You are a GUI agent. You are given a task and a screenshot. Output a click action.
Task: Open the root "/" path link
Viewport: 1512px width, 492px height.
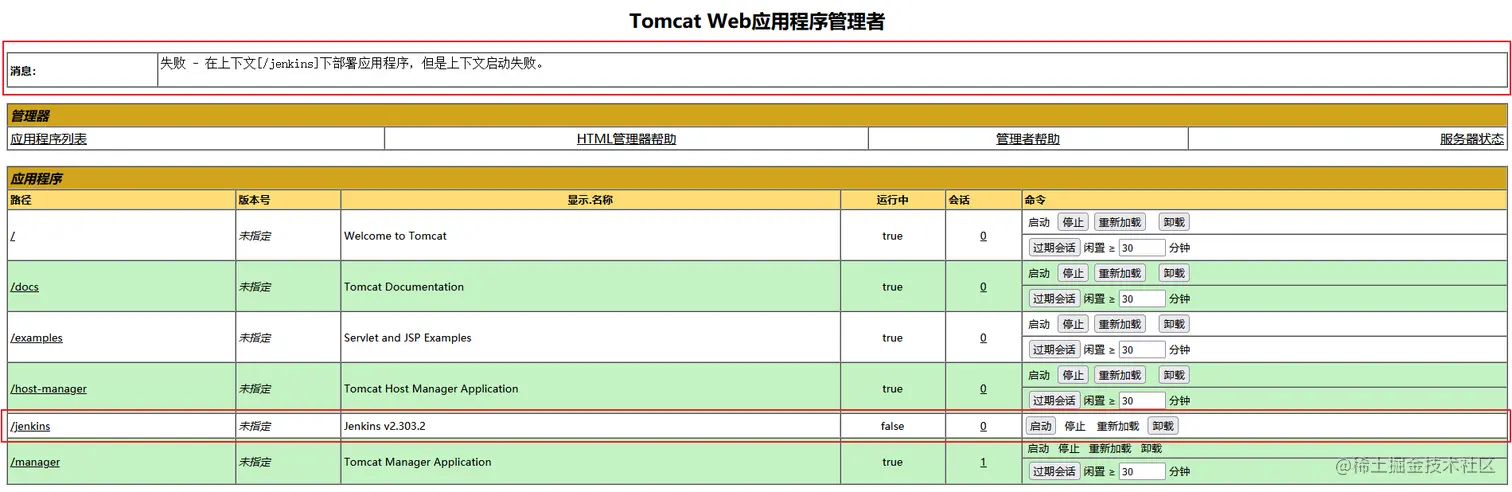13,236
